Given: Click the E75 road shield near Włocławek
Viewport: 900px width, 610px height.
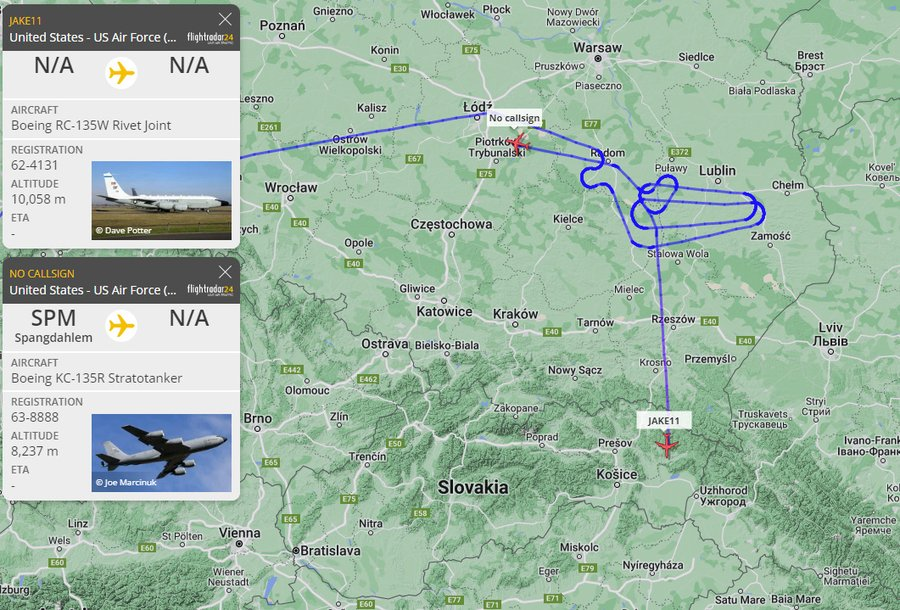Looking at the screenshot, I should click(x=471, y=50).
